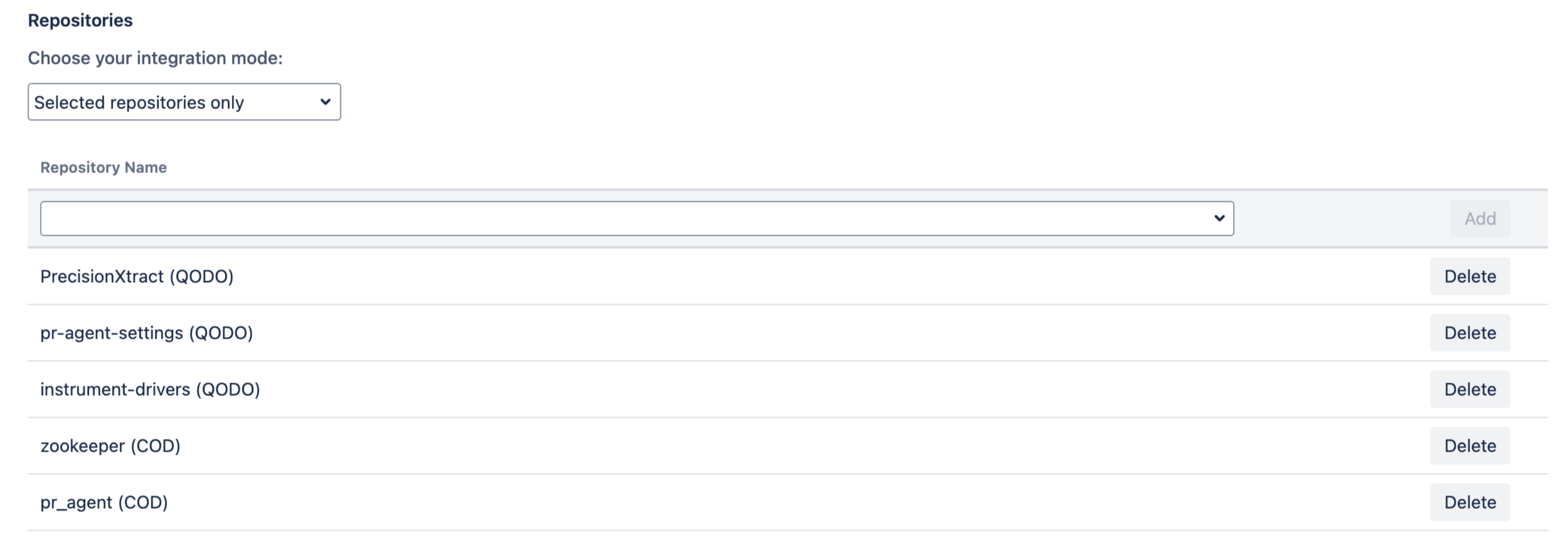Click the chevron arrow in the repository selector
Image resolution: width=1568 pixels, height=559 pixels.
(1218, 218)
